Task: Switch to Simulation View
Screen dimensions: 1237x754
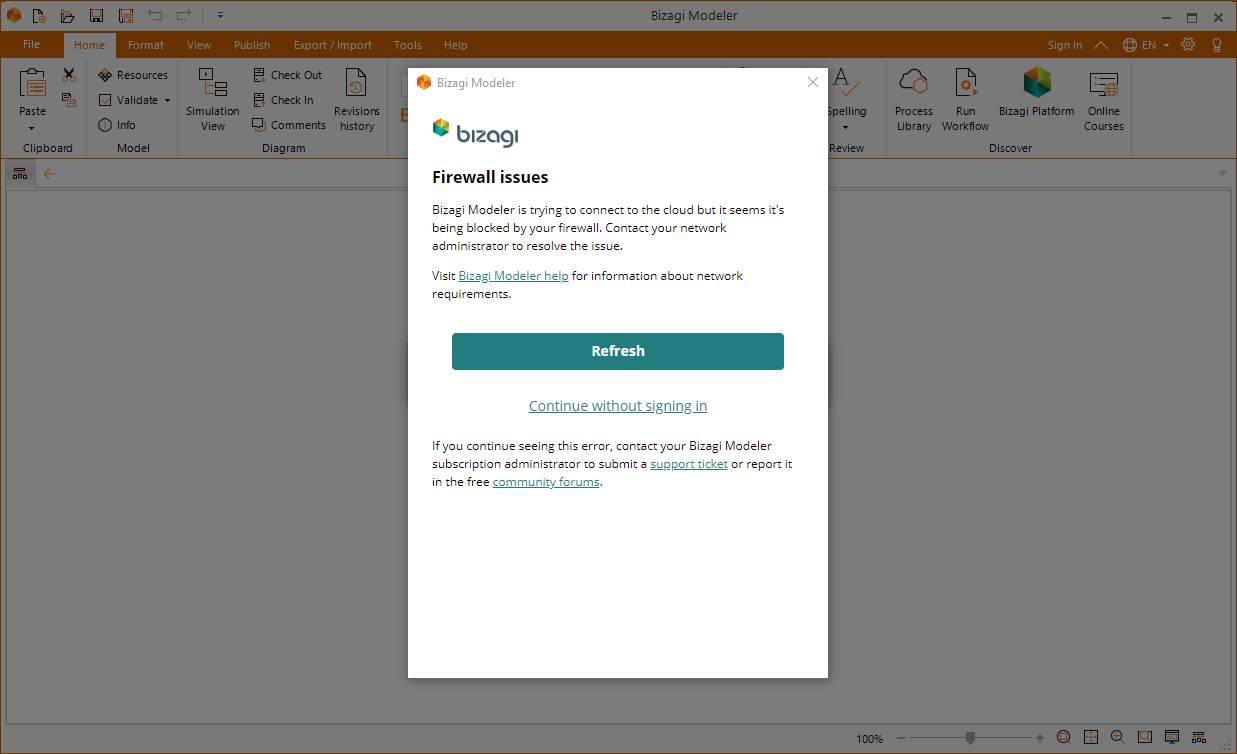Action: click(x=213, y=99)
